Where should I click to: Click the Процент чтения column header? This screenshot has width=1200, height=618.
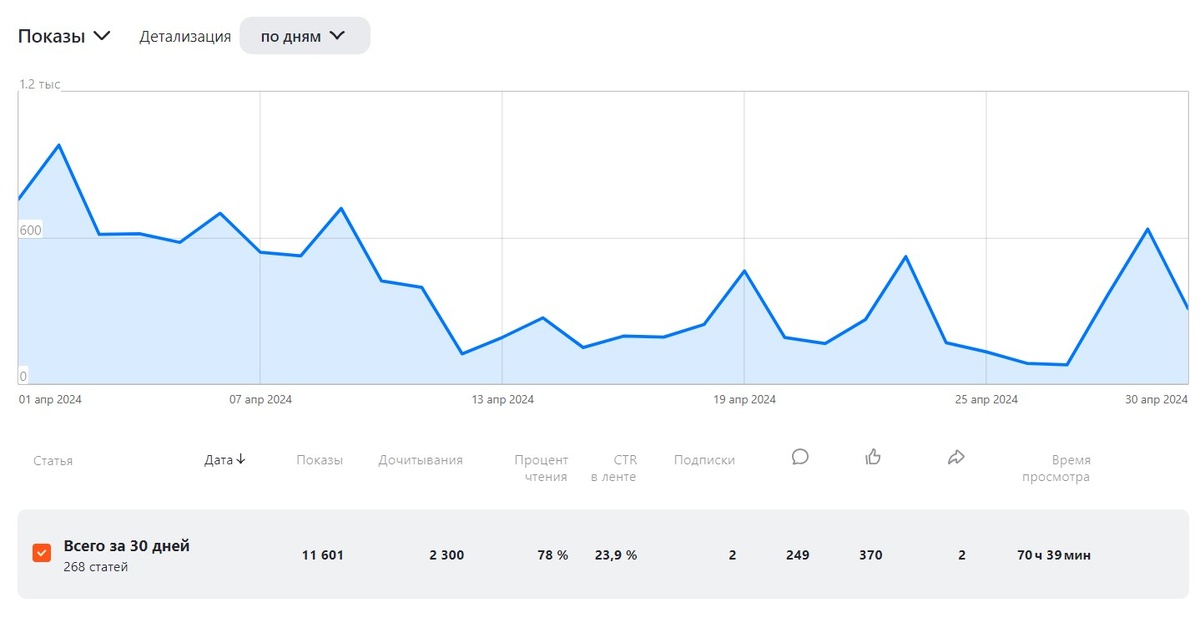pyautogui.click(x=541, y=468)
